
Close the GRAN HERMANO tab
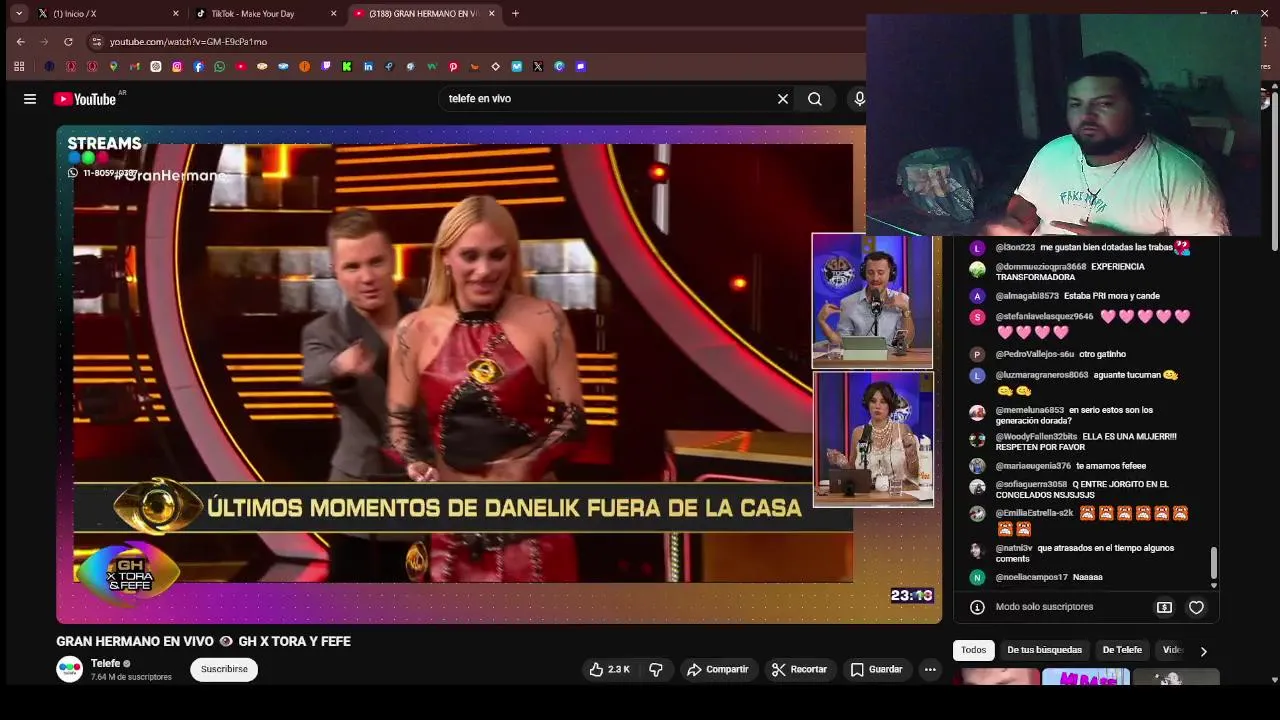[x=492, y=14]
